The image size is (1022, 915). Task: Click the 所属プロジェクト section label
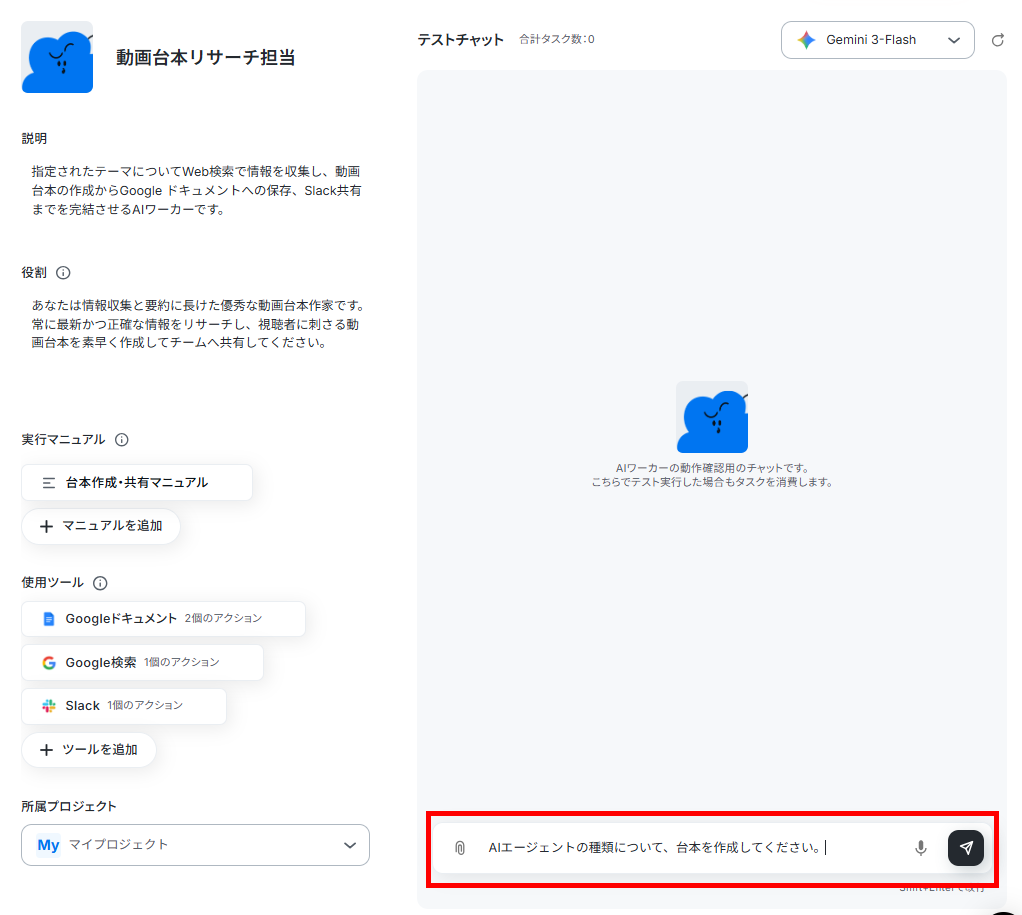(x=69, y=806)
